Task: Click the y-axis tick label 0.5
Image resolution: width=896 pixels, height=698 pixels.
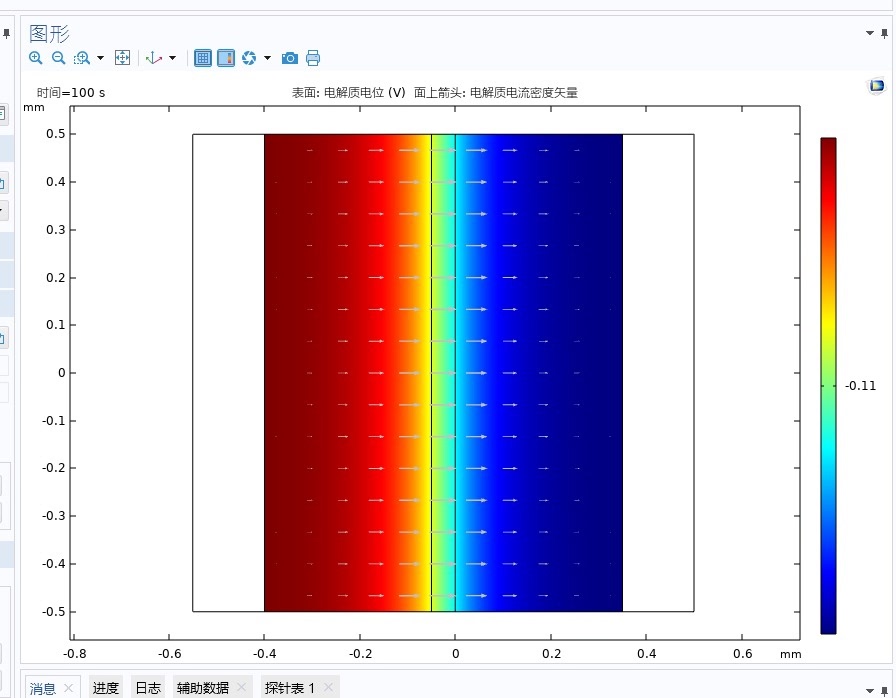Action: pyautogui.click(x=55, y=134)
